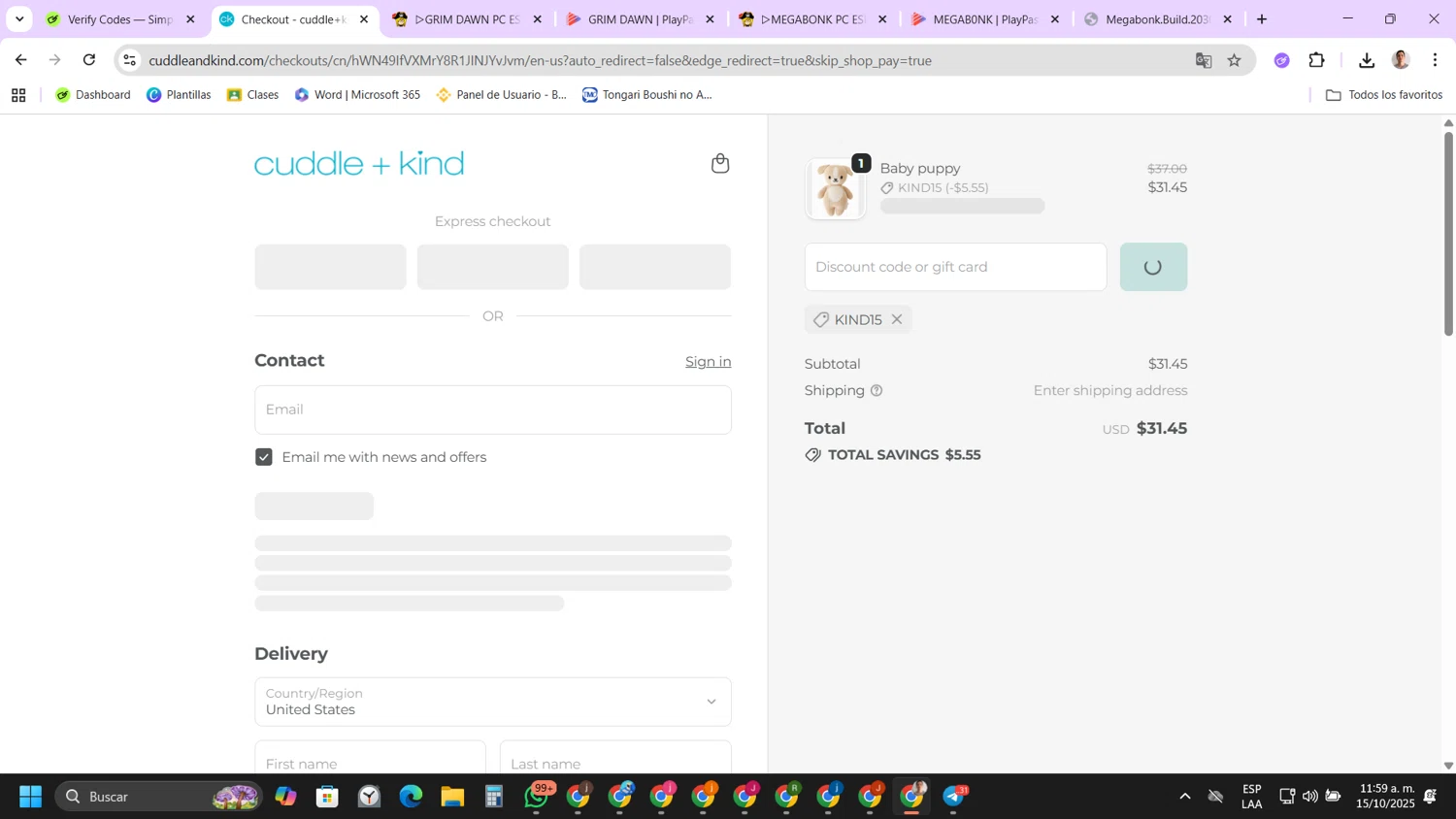Click the Baby puppy product thumbnail
The height and width of the screenshot is (819, 1456).
click(836, 188)
